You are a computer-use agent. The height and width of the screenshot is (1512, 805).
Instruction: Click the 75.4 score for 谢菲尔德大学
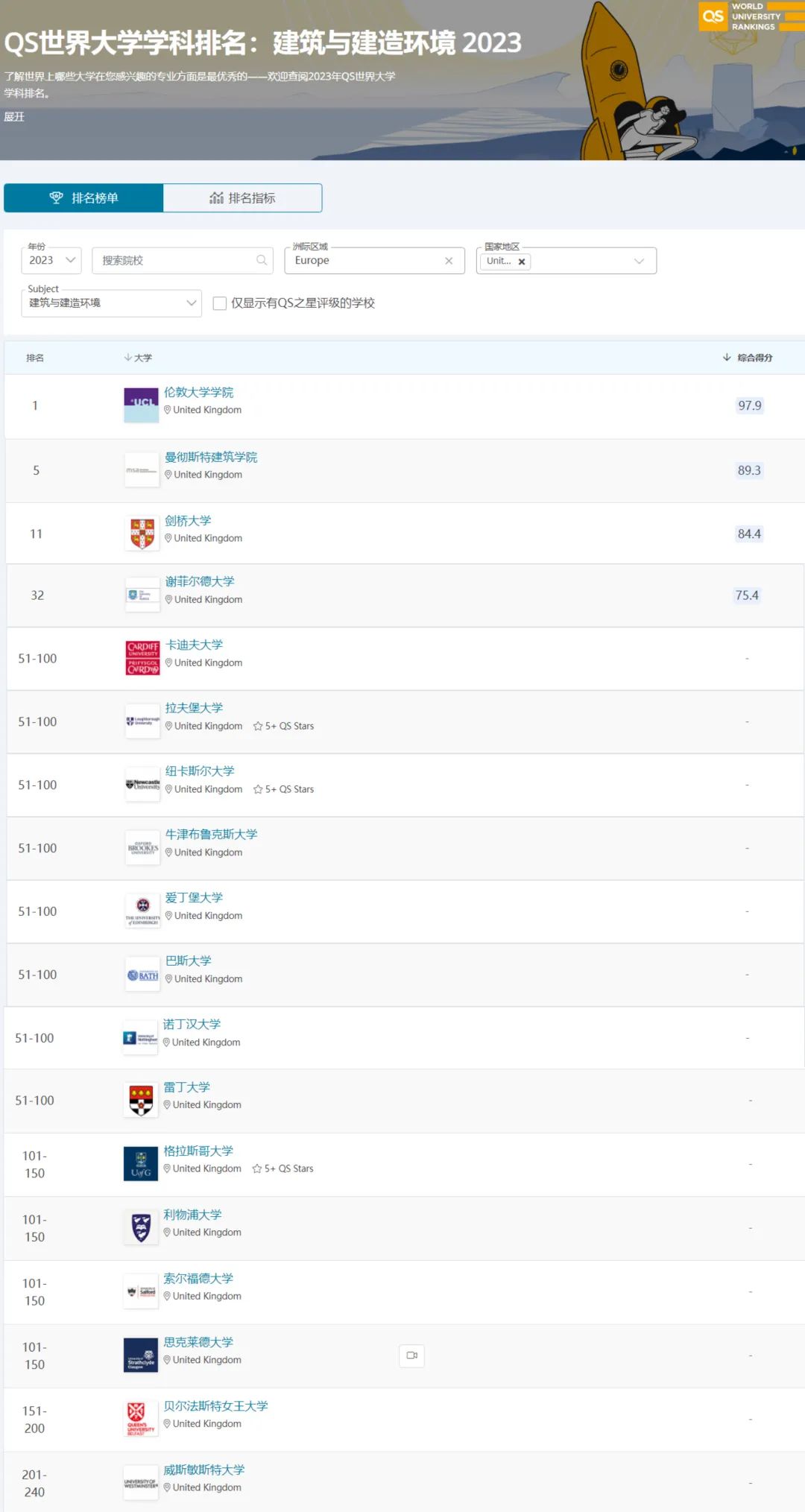tap(747, 595)
